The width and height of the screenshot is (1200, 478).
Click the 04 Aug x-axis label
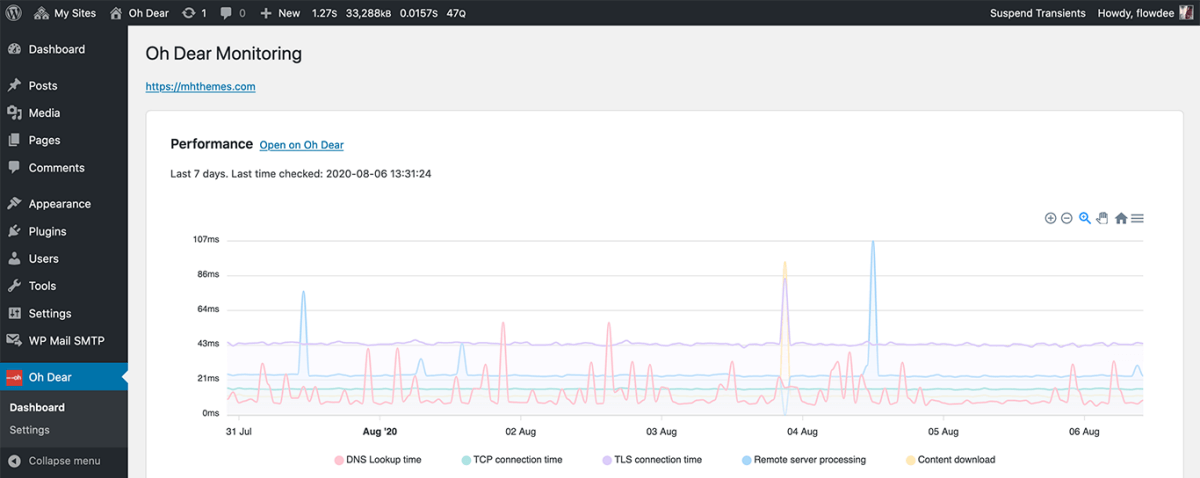[x=803, y=432]
